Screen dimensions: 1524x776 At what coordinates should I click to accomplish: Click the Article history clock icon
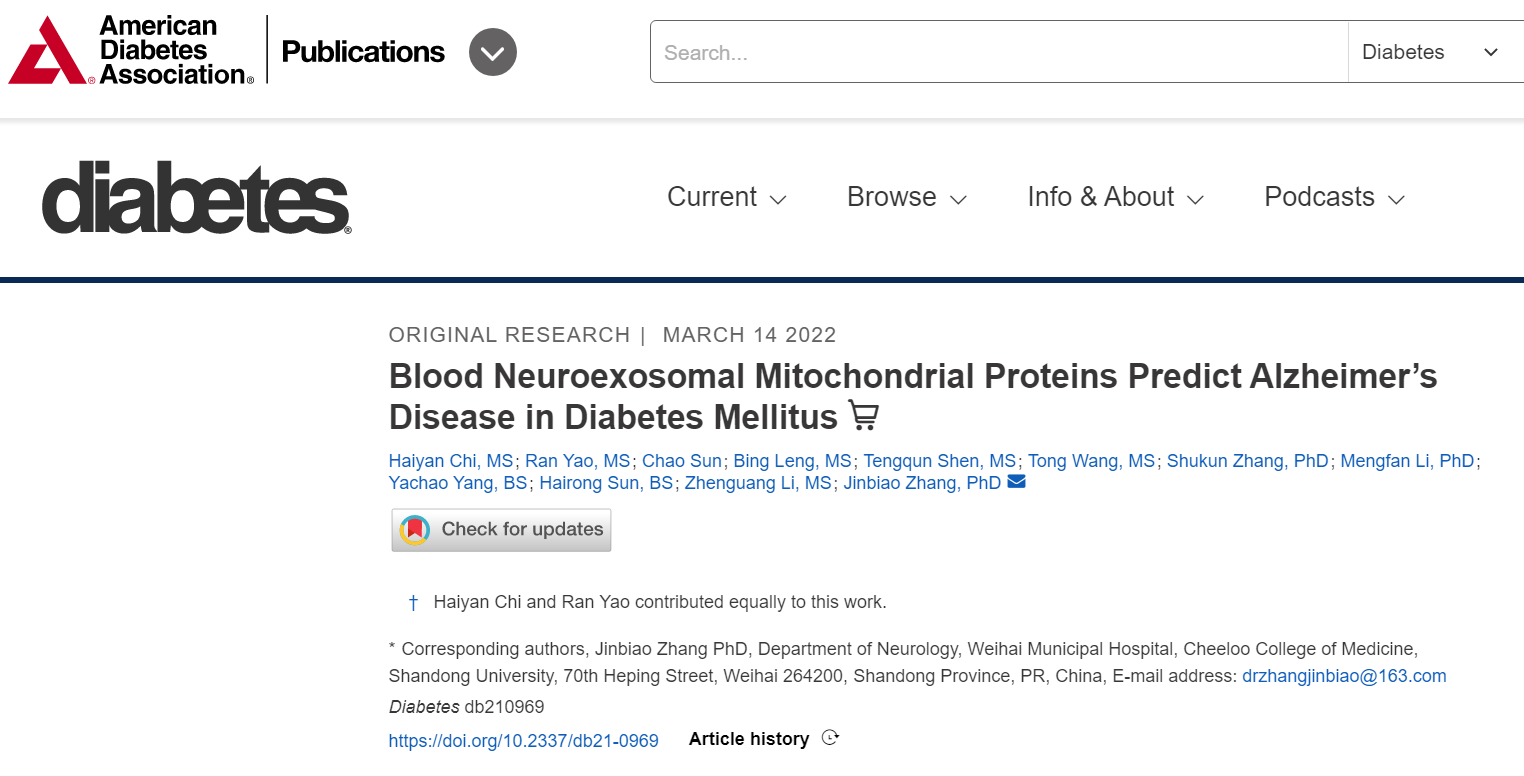[830, 738]
